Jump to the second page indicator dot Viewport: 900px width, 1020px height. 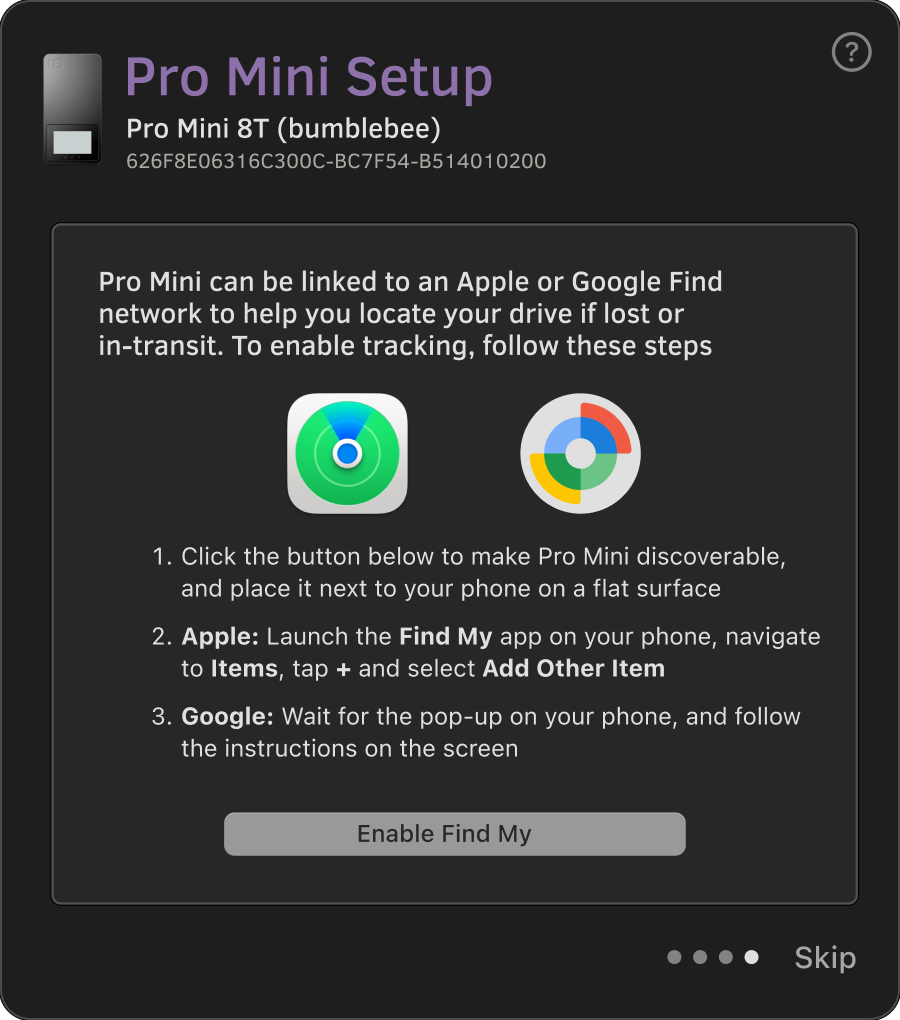click(700, 958)
